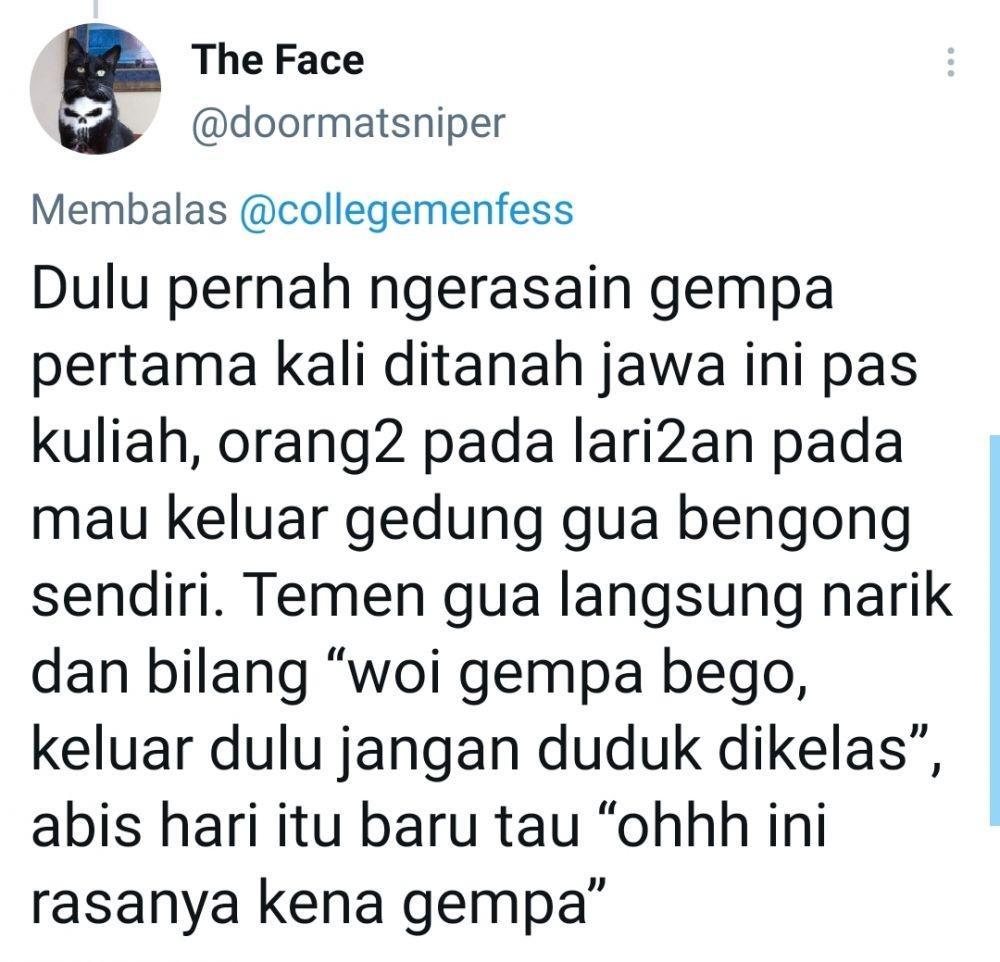Screen dimensions: 1000x962
Task: Click the word ngerasain in the tweet
Action: pos(500,290)
